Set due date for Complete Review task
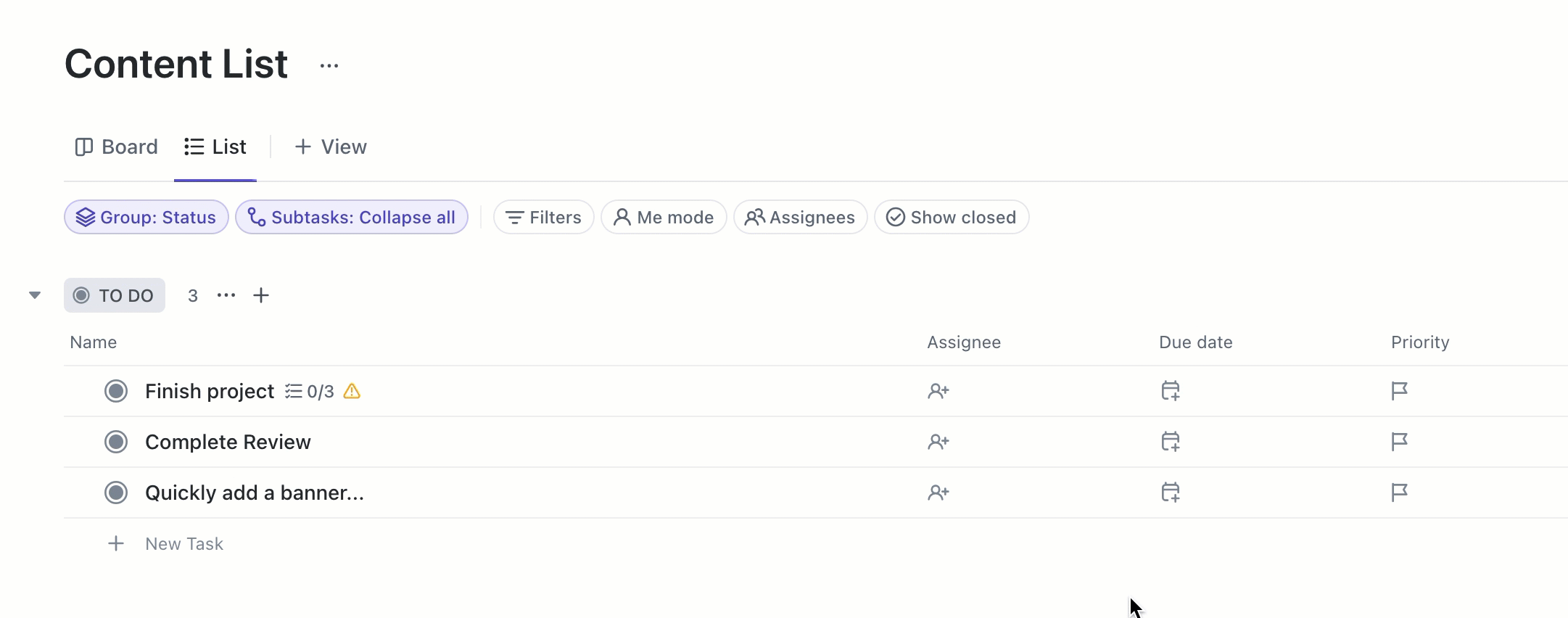Image resolution: width=1568 pixels, height=618 pixels. coord(1170,442)
